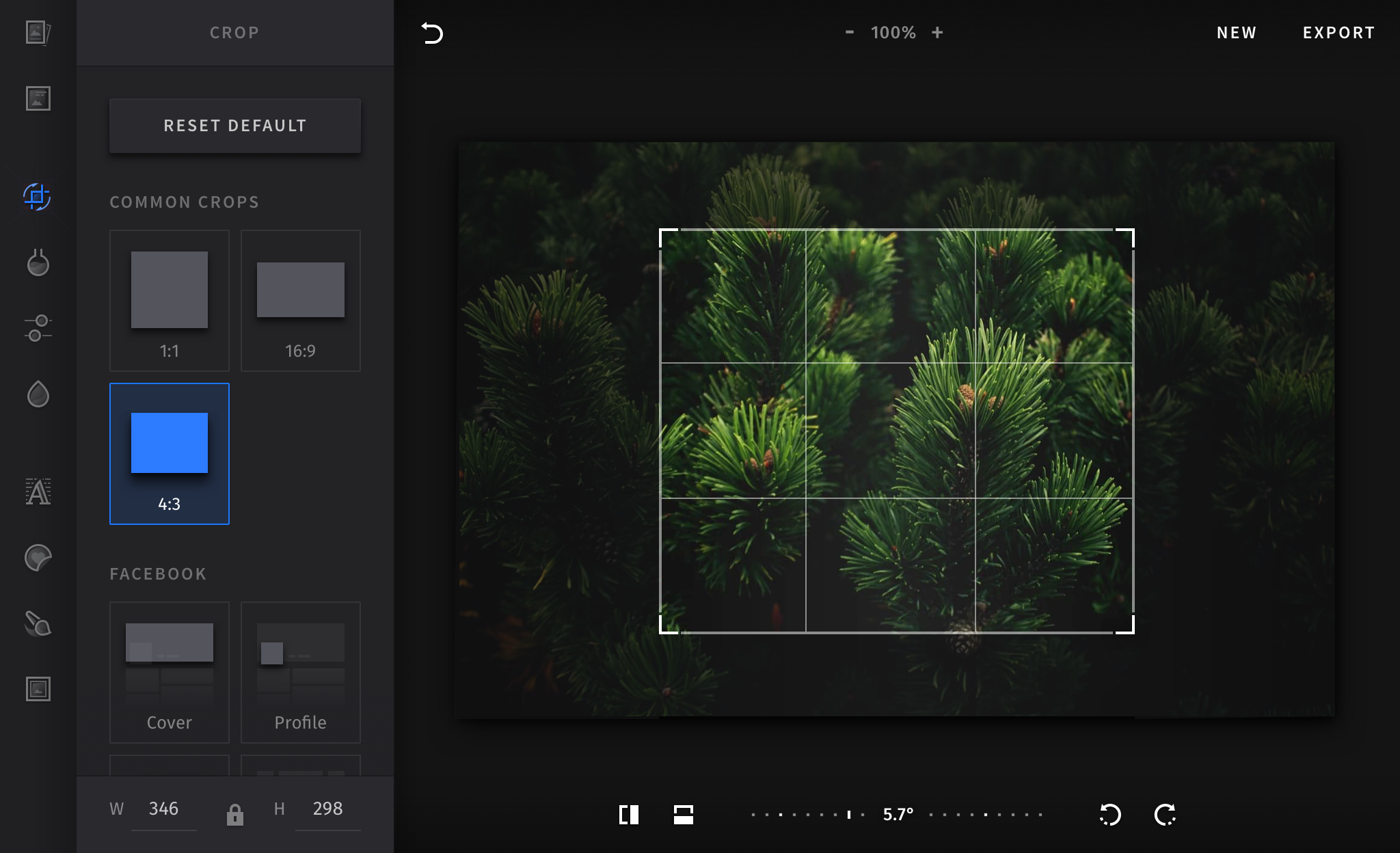The width and height of the screenshot is (1400, 853).
Task: Click the Reset Default button
Action: [x=235, y=126]
